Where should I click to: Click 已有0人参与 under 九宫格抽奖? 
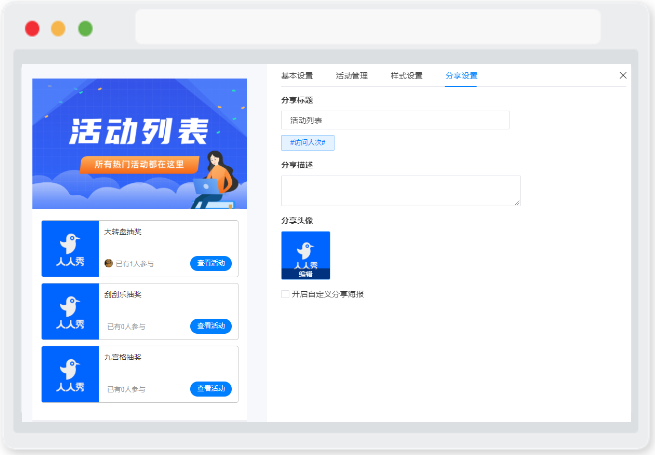pyautogui.click(x=126, y=389)
